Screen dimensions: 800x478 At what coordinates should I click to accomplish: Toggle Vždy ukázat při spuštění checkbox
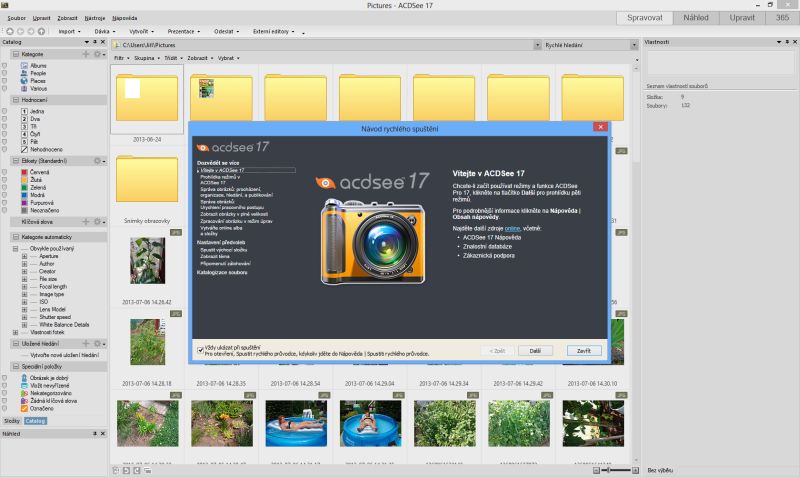200,350
